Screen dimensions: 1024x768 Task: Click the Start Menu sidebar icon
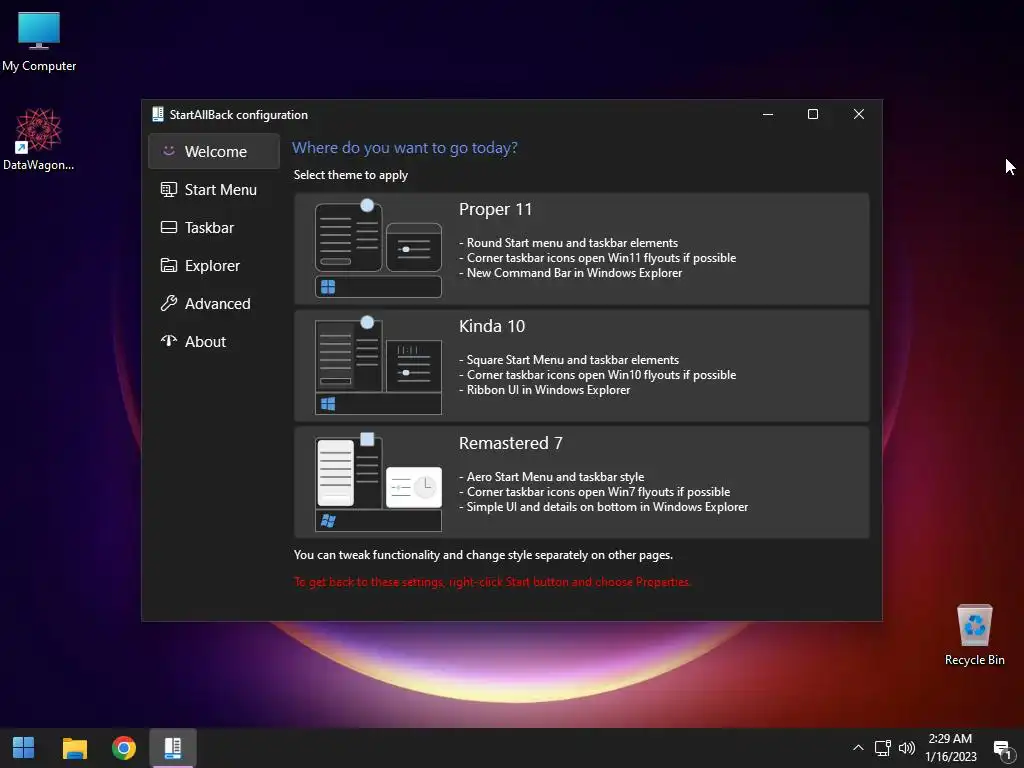(x=168, y=189)
